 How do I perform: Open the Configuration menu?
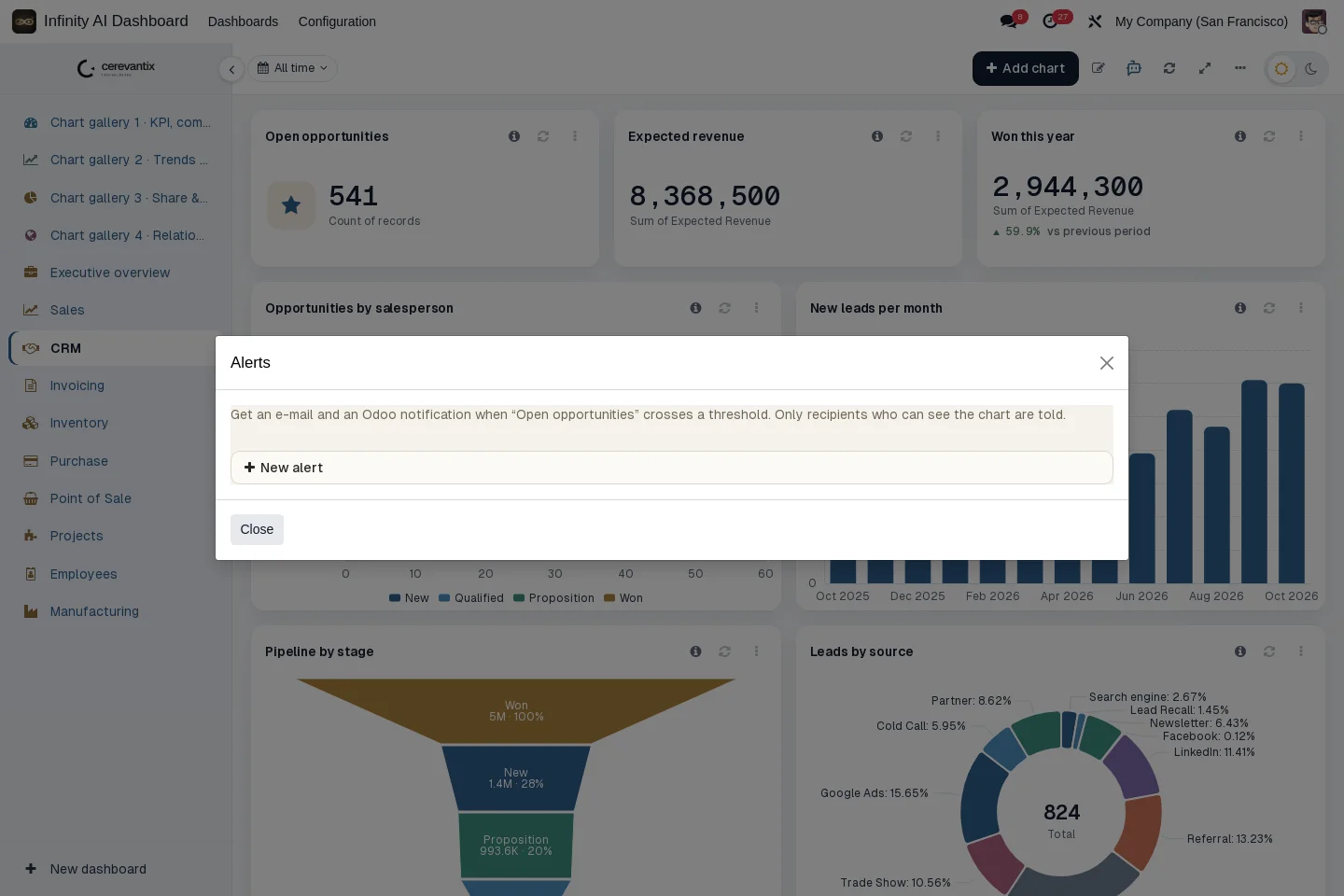point(337,21)
